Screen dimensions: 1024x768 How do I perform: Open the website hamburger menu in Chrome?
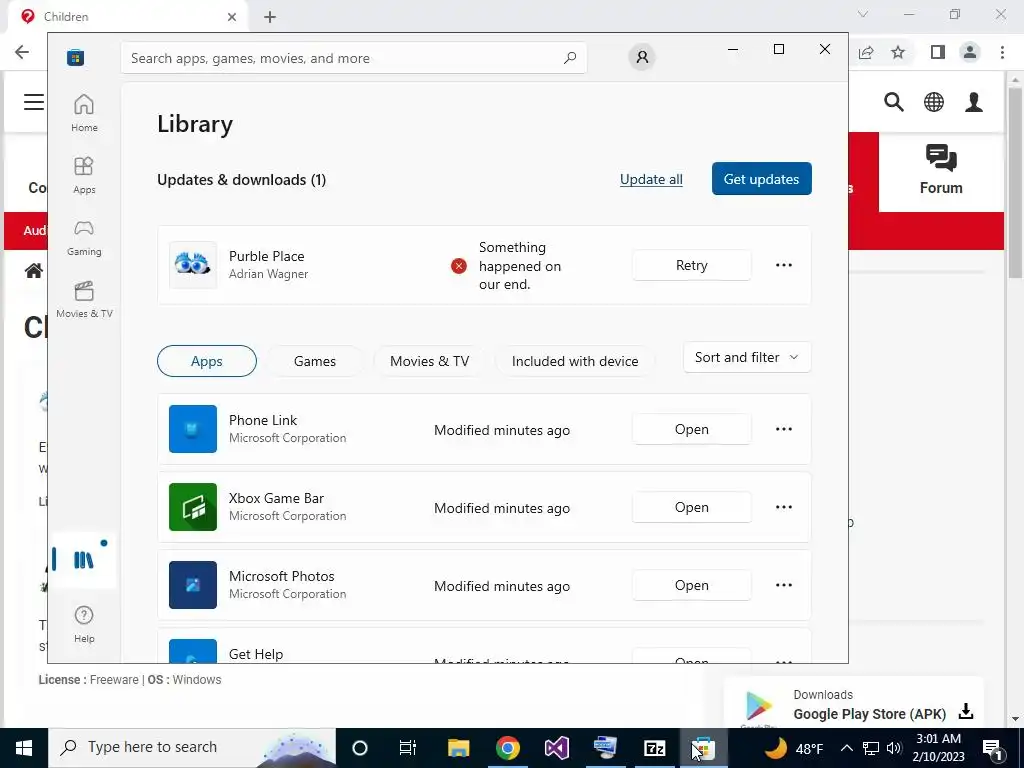click(x=34, y=102)
